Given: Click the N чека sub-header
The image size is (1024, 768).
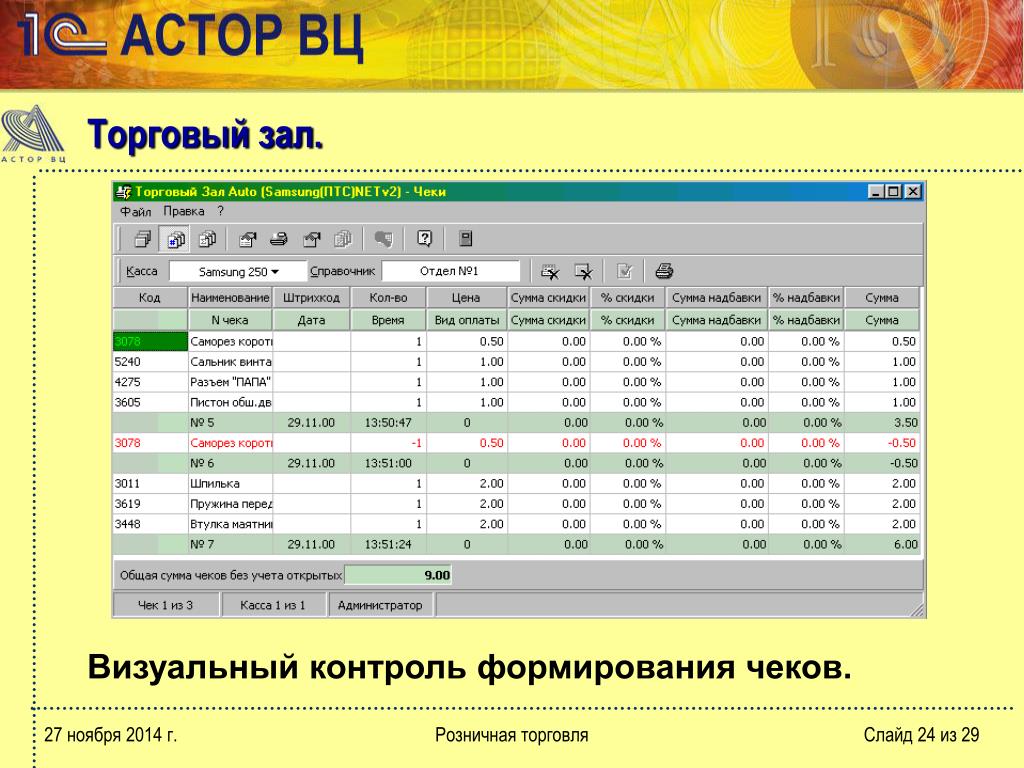Looking at the screenshot, I should pyautogui.click(x=230, y=320).
